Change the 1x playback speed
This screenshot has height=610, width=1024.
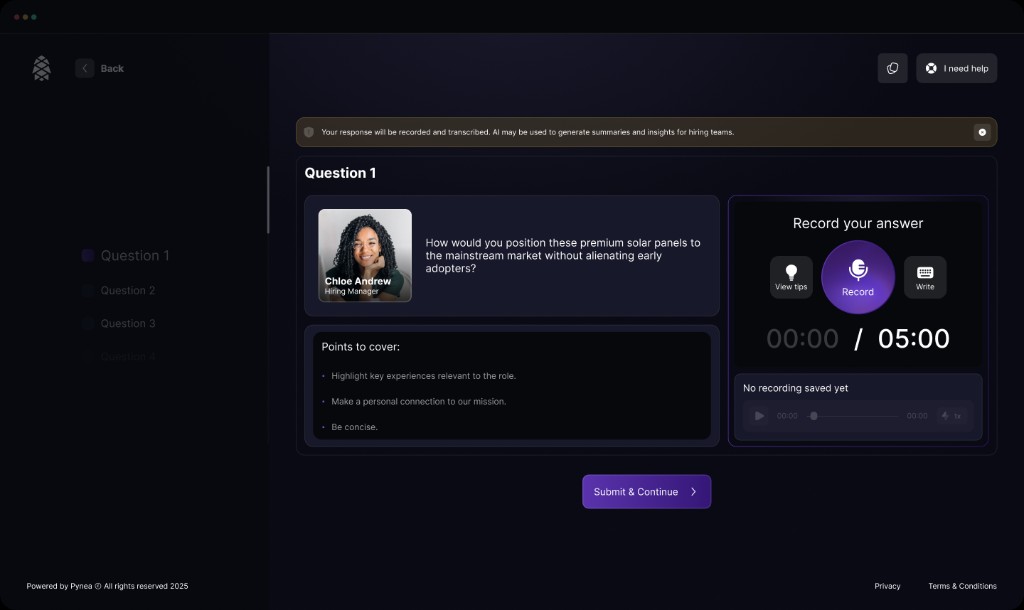(x=951, y=415)
